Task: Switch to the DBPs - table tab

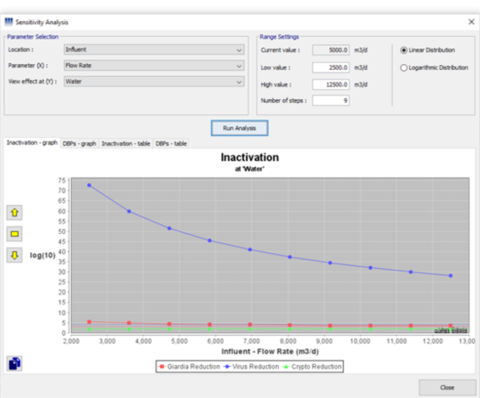Action: coord(171,144)
